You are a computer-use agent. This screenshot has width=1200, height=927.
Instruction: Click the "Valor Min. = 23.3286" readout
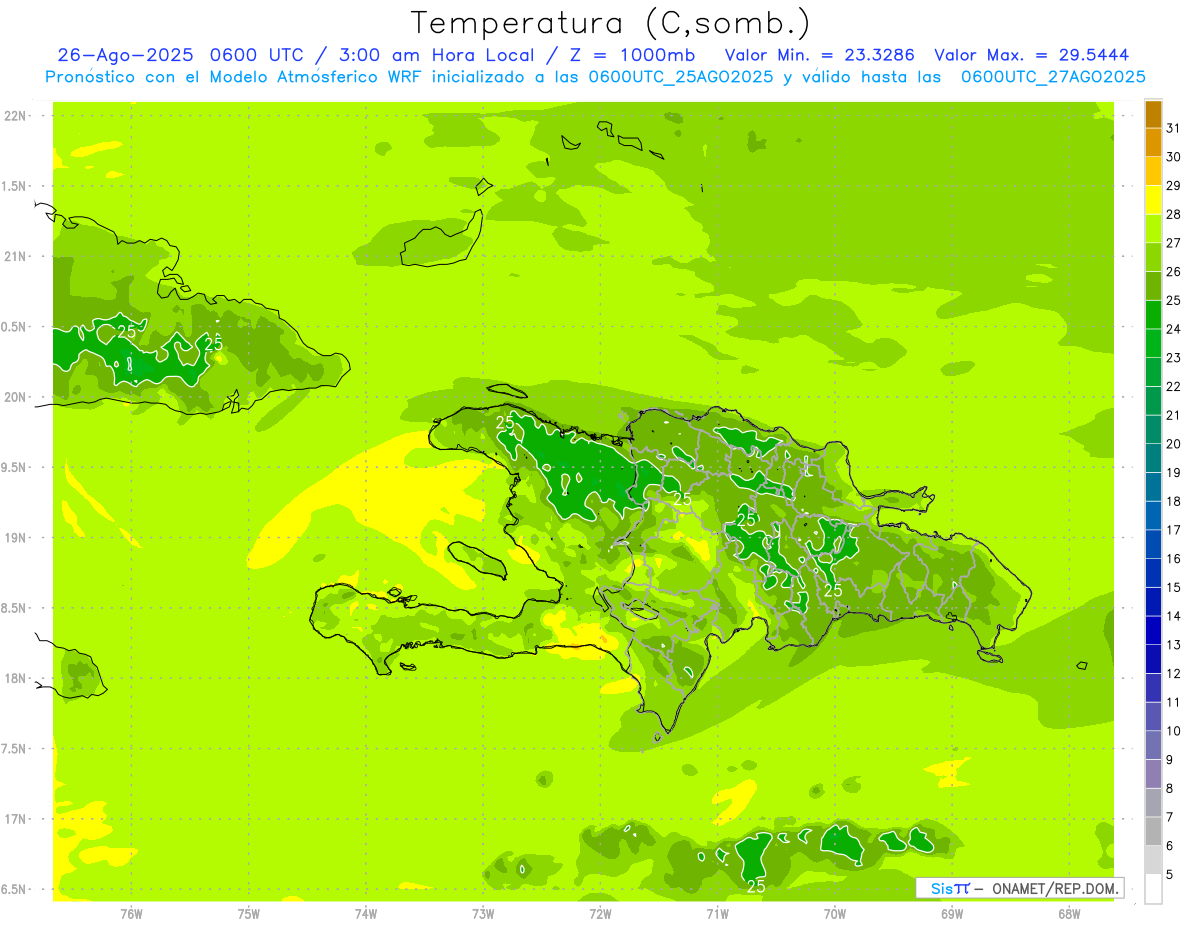819,55
